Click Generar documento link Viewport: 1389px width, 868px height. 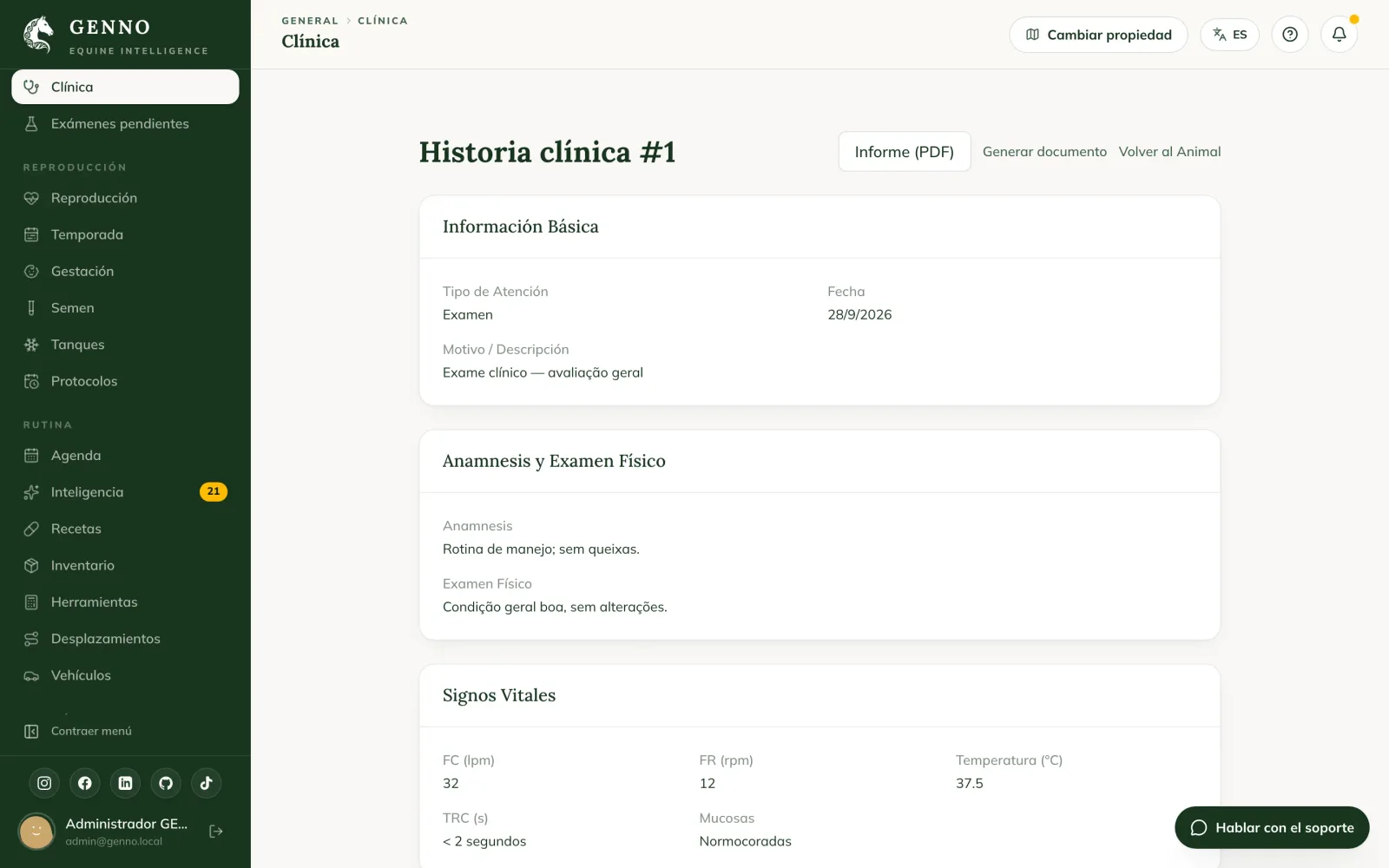pyautogui.click(x=1044, y=152)
